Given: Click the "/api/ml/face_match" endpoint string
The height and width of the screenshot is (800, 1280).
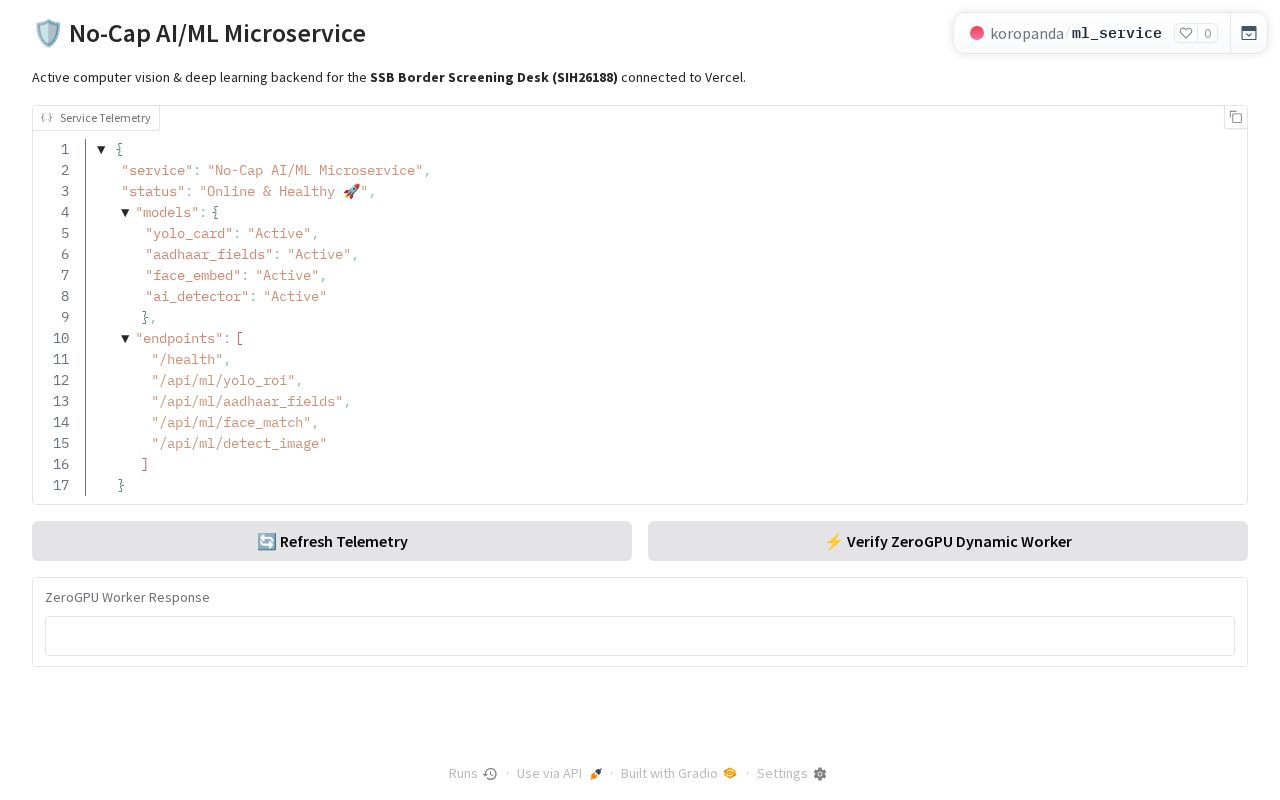Looking at the screenshot, I should click(231, 422).
